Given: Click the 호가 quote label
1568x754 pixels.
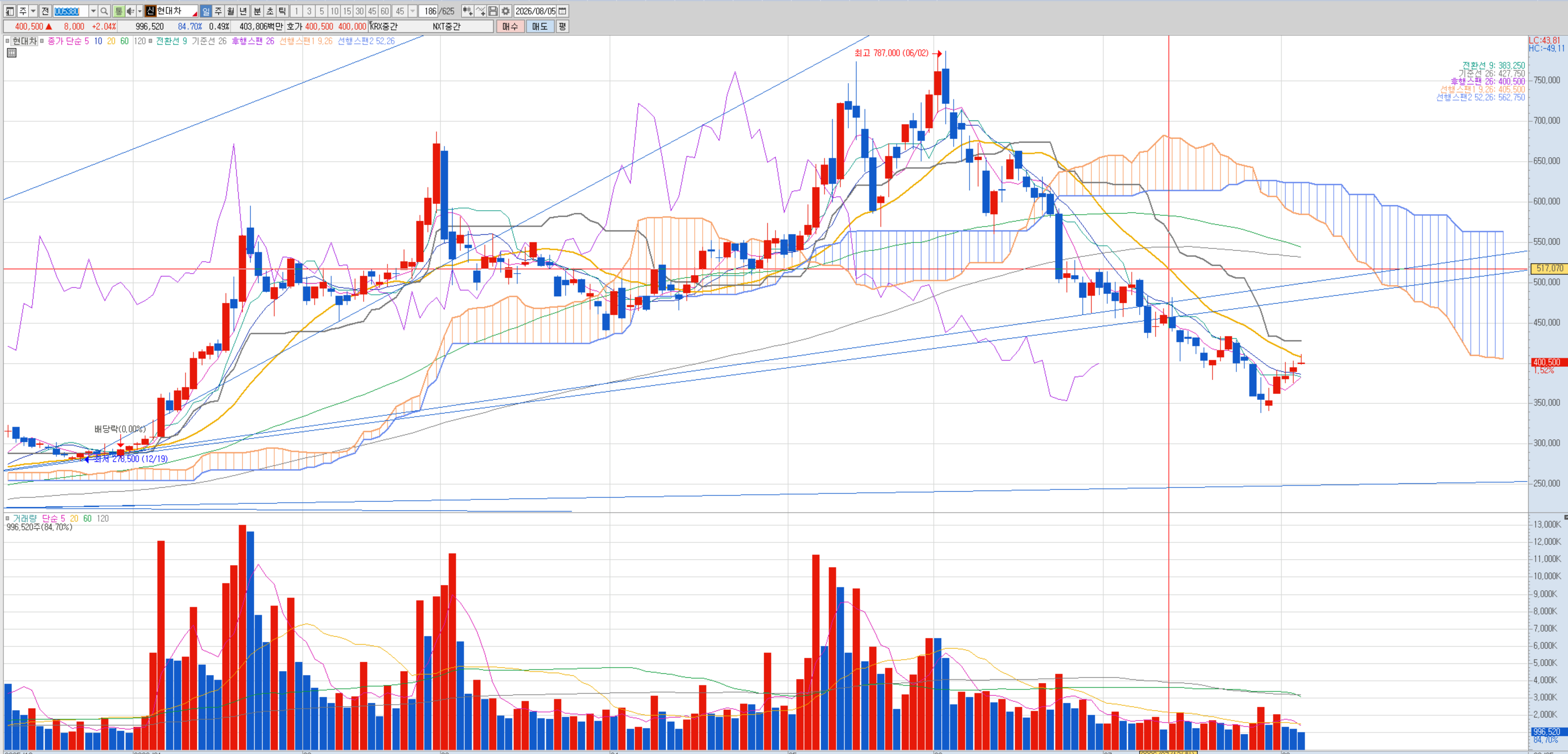Looking at the screenshot, I should pos(294,27).
